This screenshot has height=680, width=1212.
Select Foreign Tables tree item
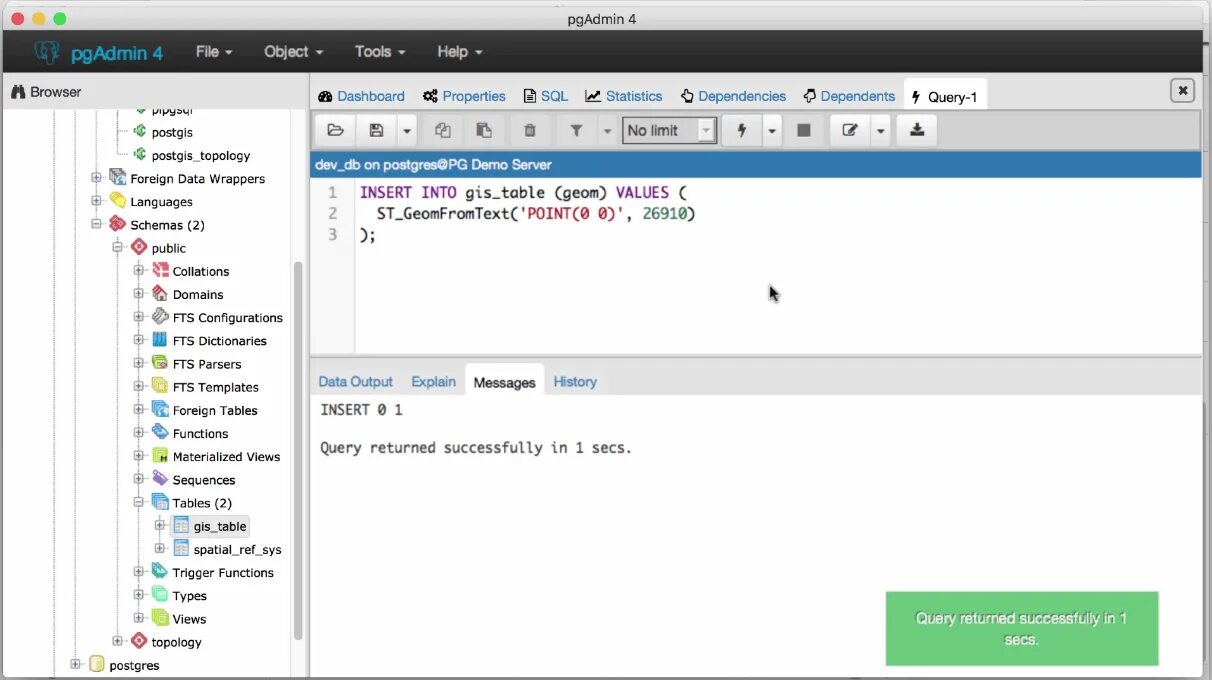point(214,410)
